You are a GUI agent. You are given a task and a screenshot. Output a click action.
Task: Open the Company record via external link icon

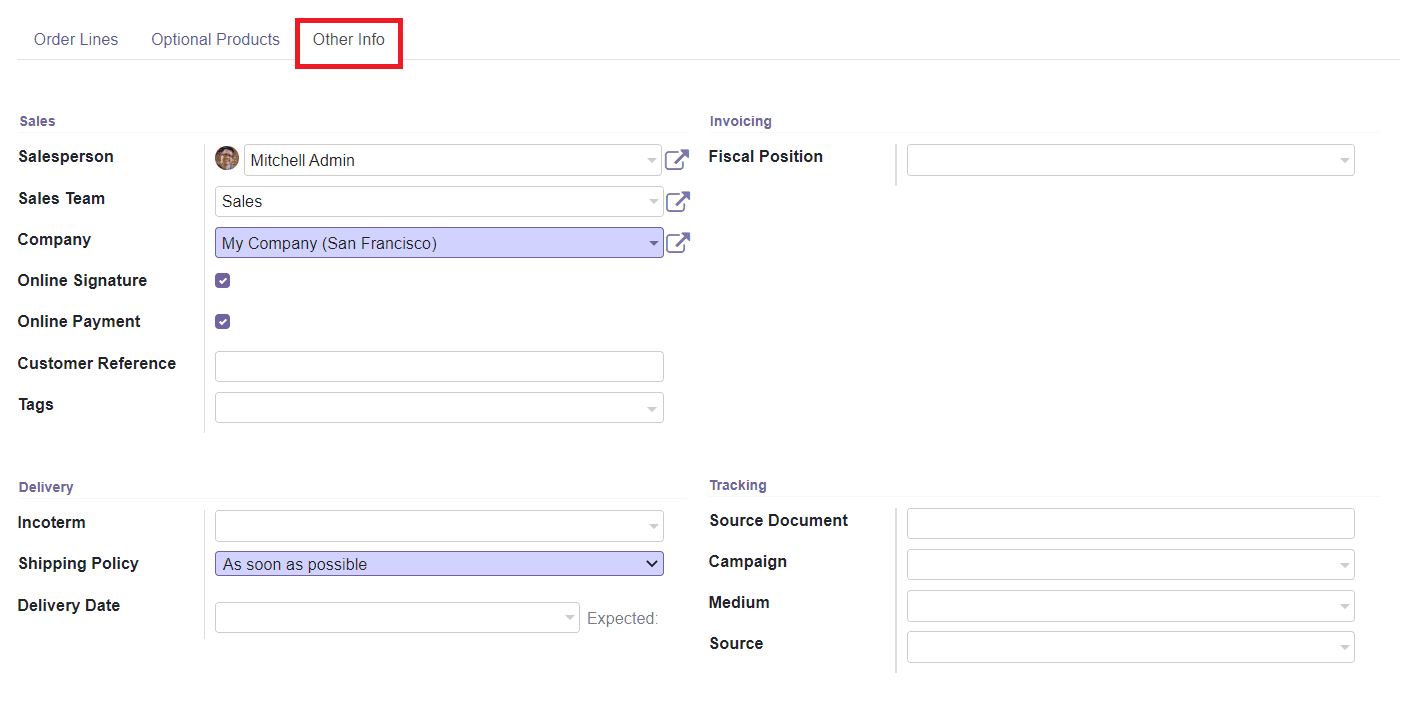677,242
